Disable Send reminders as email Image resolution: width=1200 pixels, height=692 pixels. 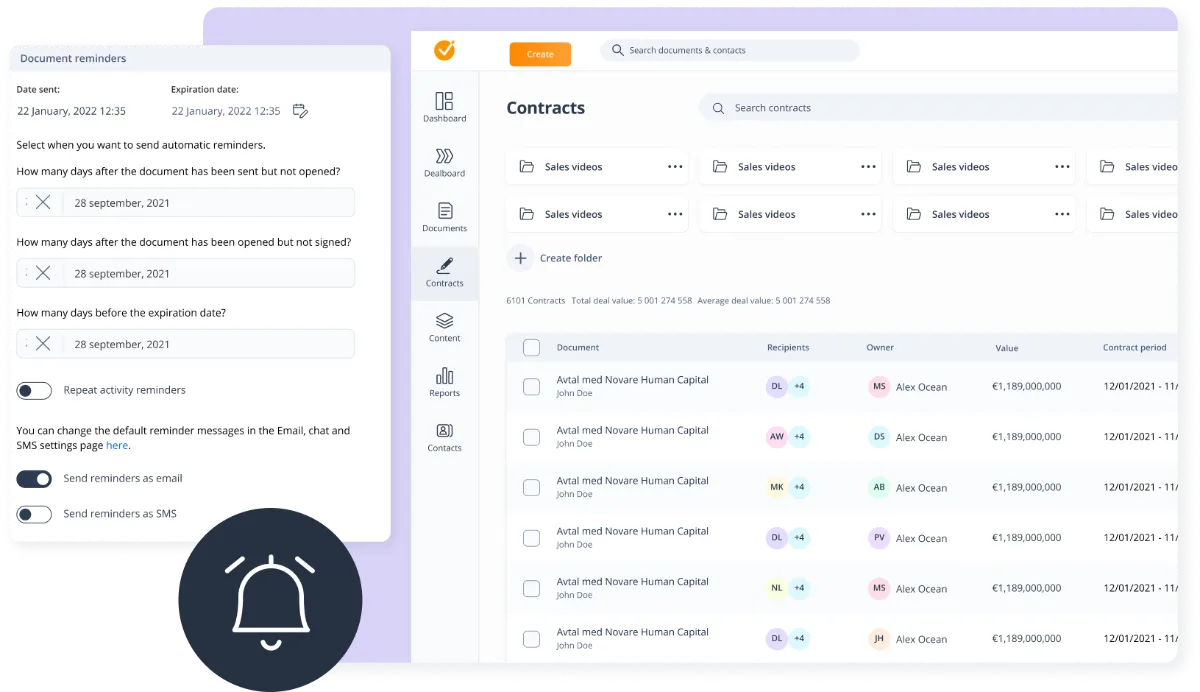pos(34,478)
